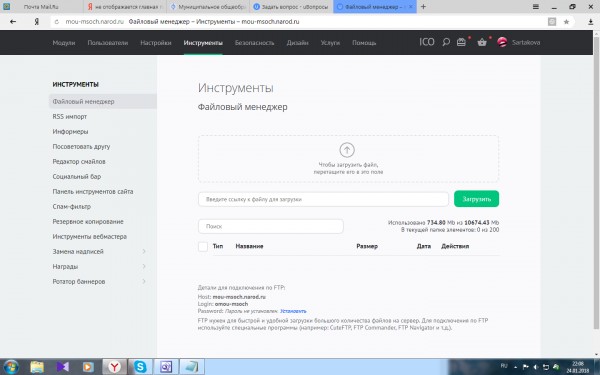Viewport: 600px width, 375px height.
Task: Open Файловый менеджер in sidebar
Action: 103,101
